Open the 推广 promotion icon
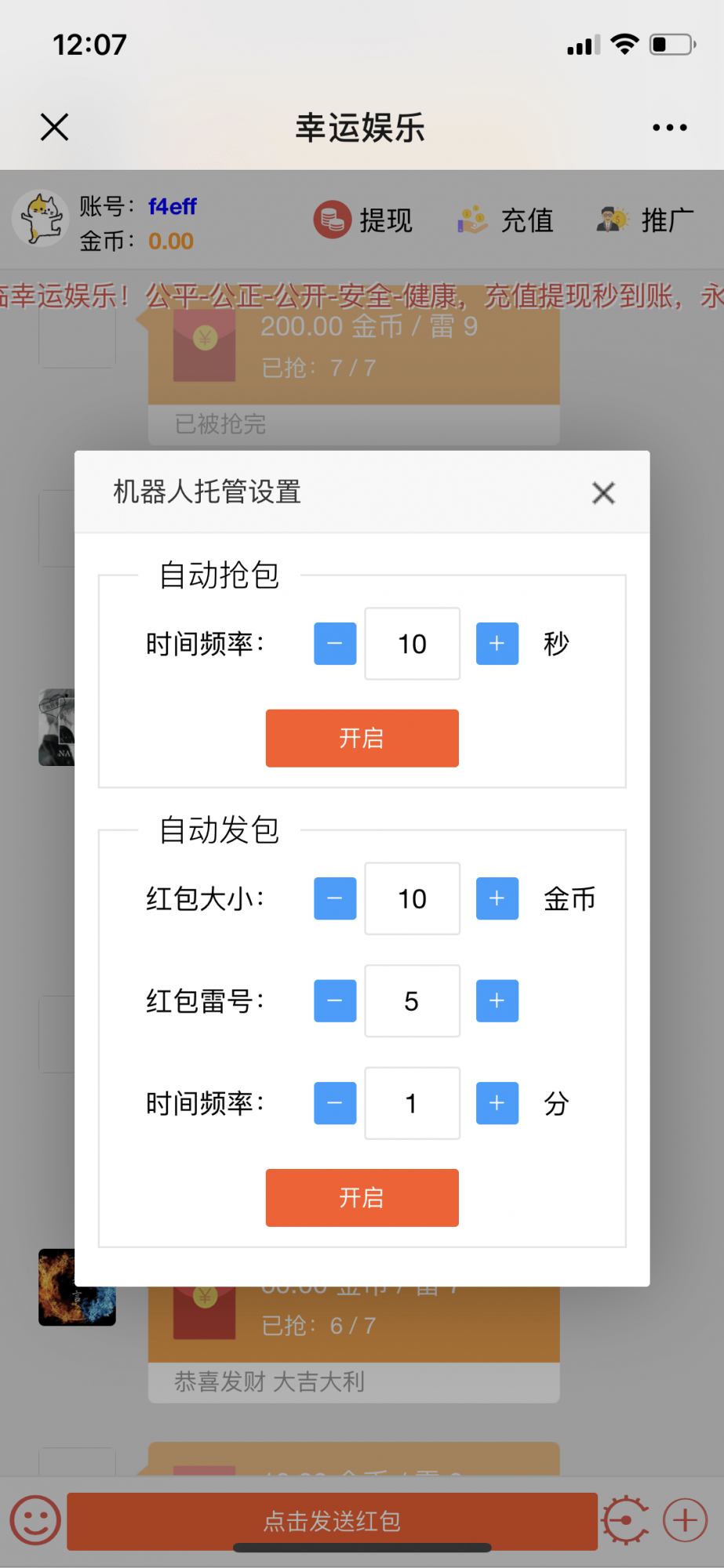Viewport: 724px width, 1568px height. click(x=613, y=220)
